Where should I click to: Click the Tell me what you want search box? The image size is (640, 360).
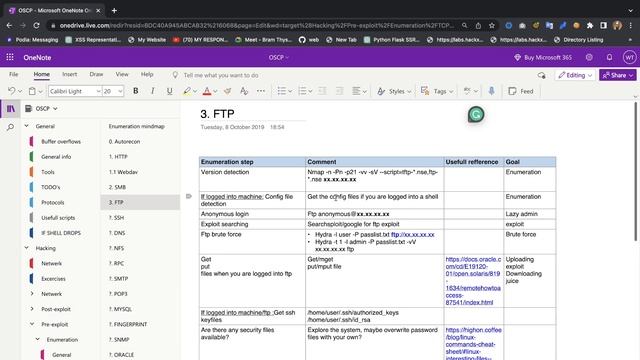(x=220, y=75)
